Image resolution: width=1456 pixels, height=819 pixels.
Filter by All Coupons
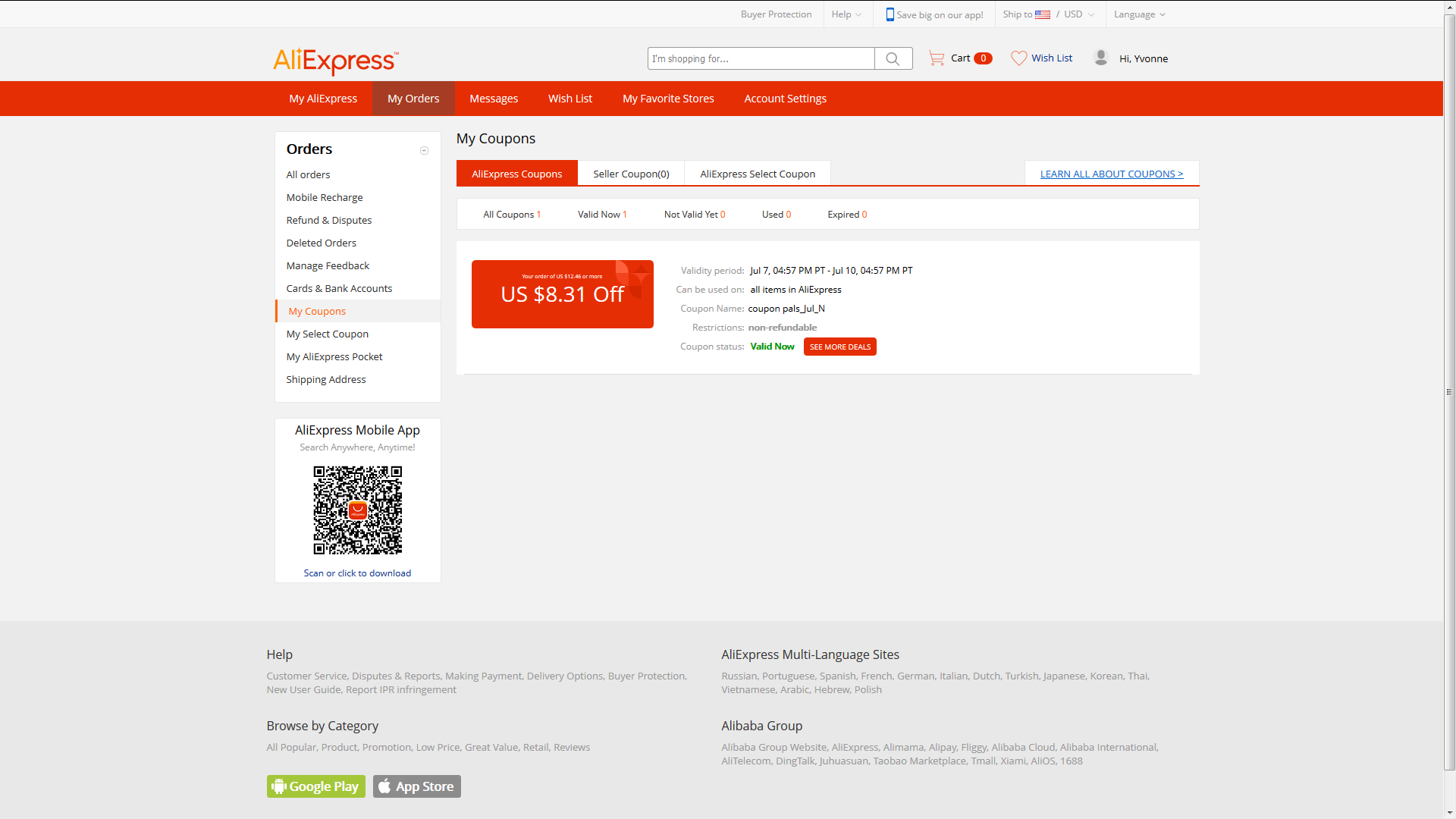coord(512,215)
